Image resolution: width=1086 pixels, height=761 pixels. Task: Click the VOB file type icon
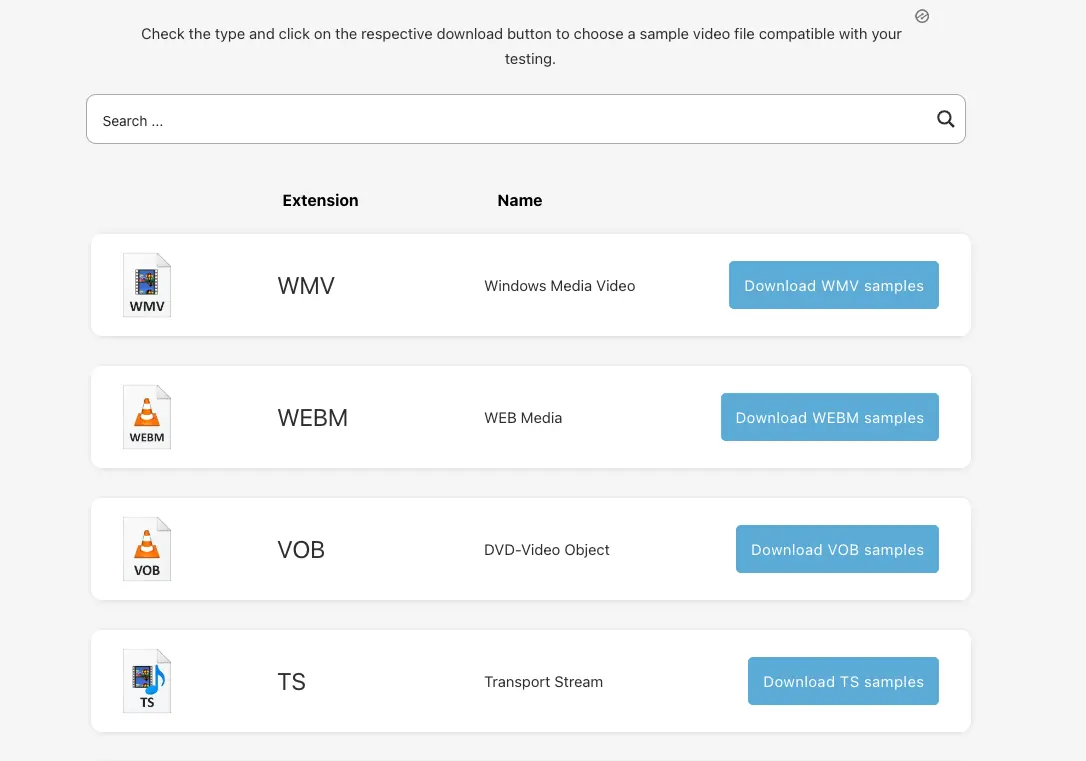point(147,549)
